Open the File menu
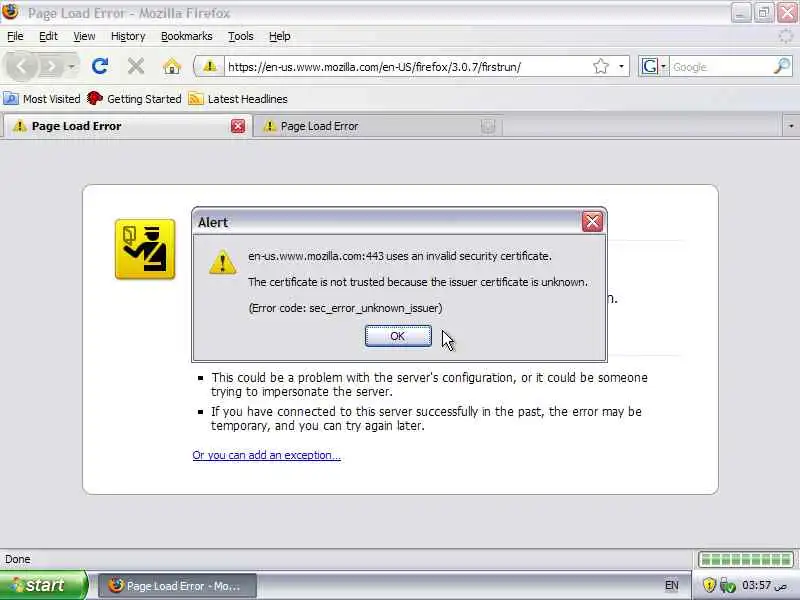 pyautogui.click(x=15, y=36)
